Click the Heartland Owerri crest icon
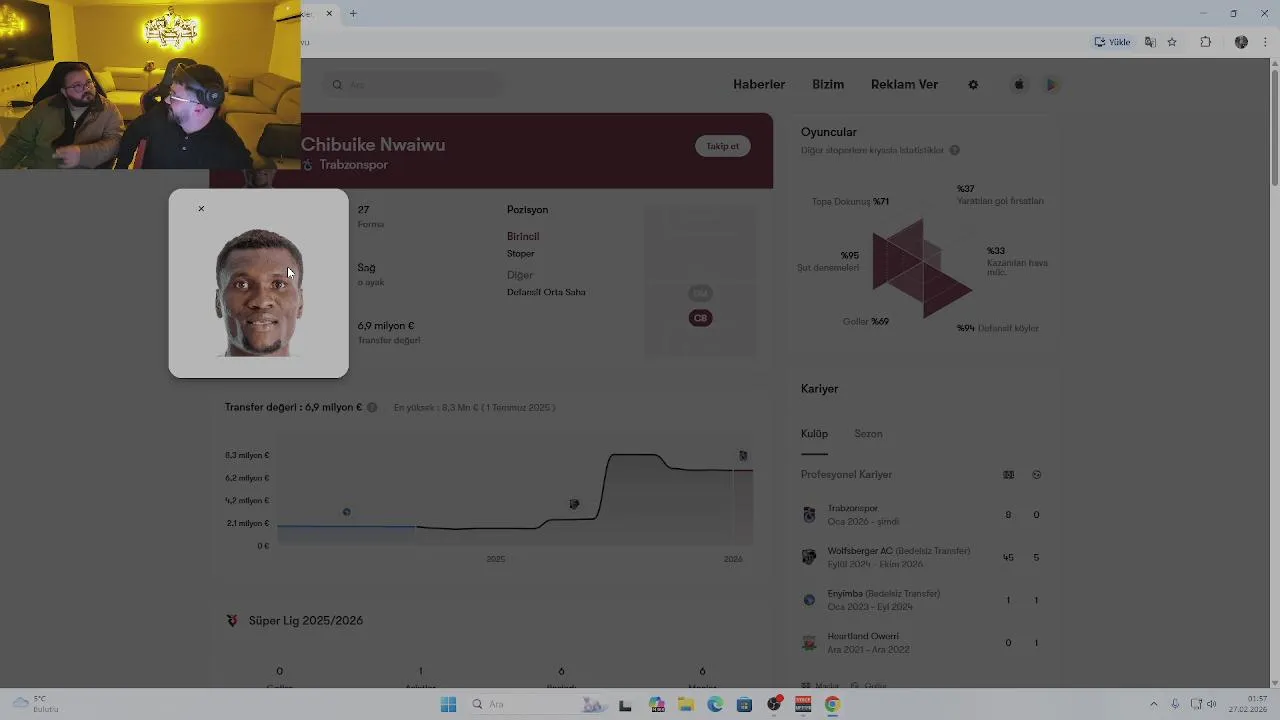The width and height of the screenshot is (1280, 720). [809, 642]
